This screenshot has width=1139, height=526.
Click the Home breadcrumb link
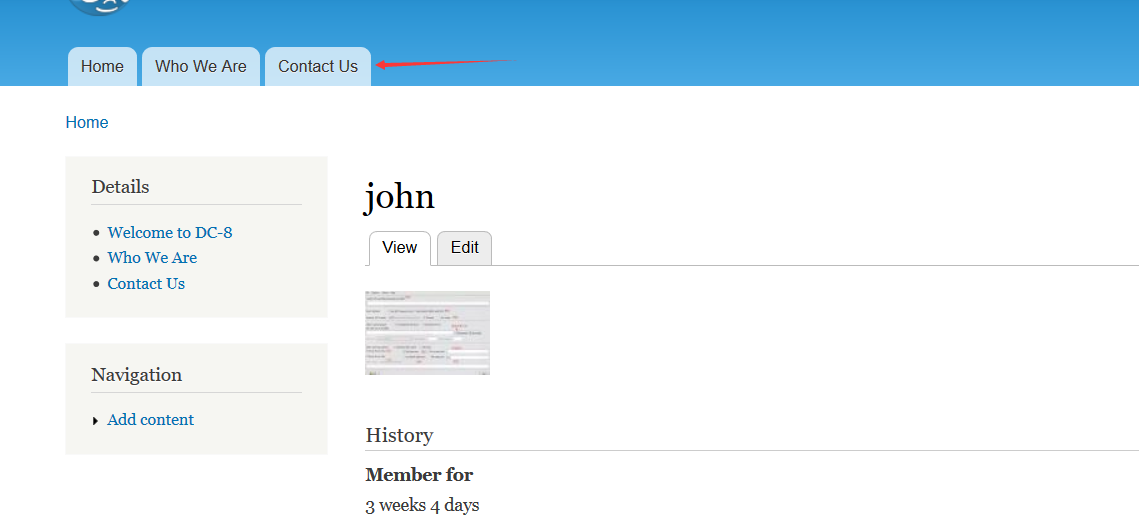86,122
